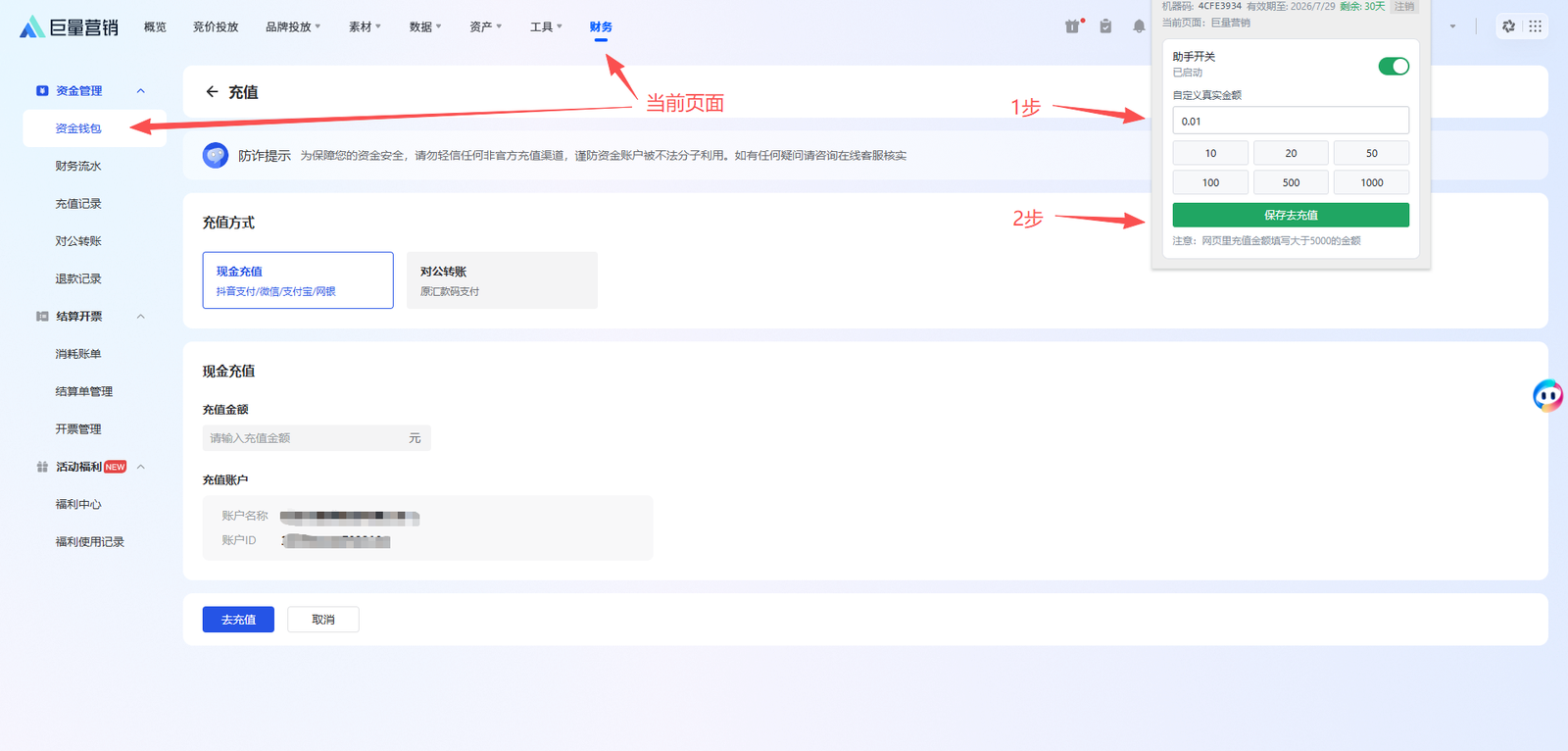Open the notification bell
This screenshot has width=1568, height=751.
[1139, 26]
